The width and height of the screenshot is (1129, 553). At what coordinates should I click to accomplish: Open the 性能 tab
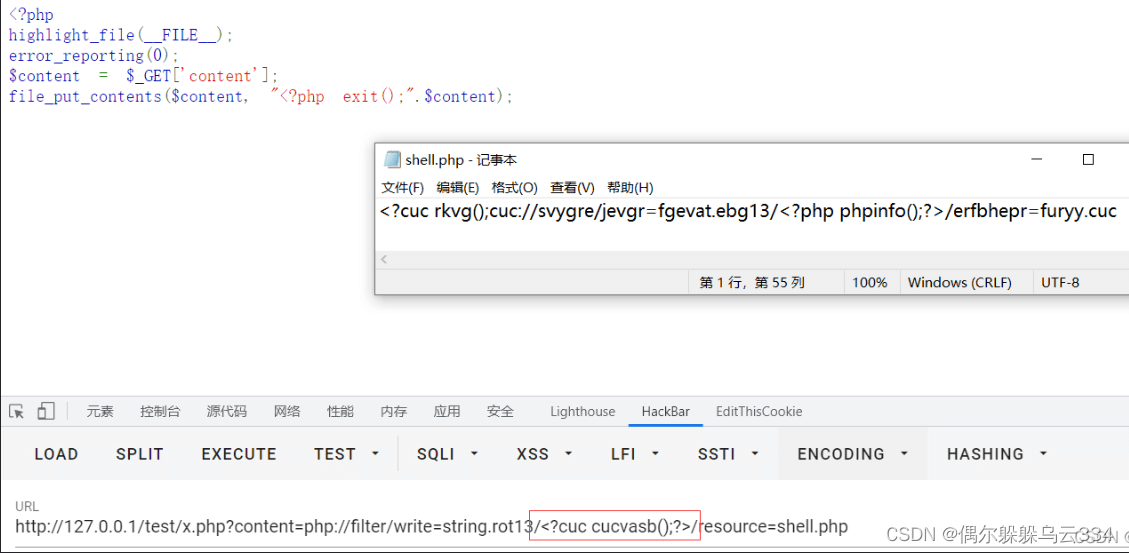(x=340, y=412)
